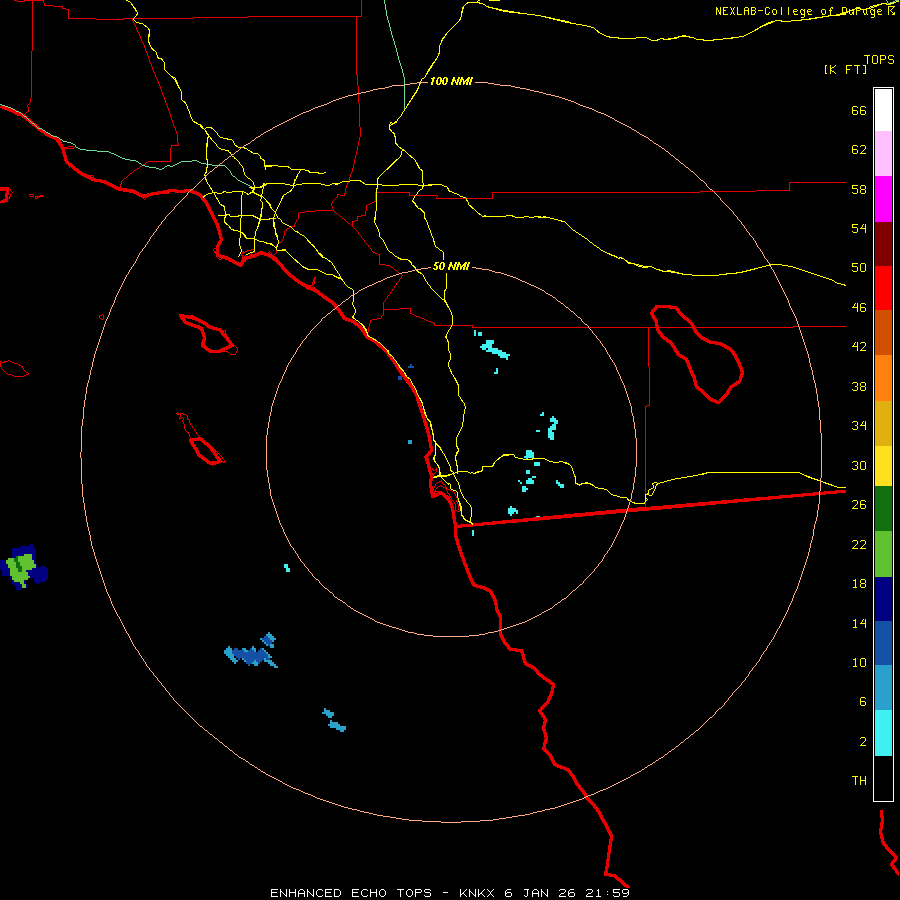This screenshot has height=900, width=900.
Task: Select the 18 value on the tops scale
Action: point(859,584)
